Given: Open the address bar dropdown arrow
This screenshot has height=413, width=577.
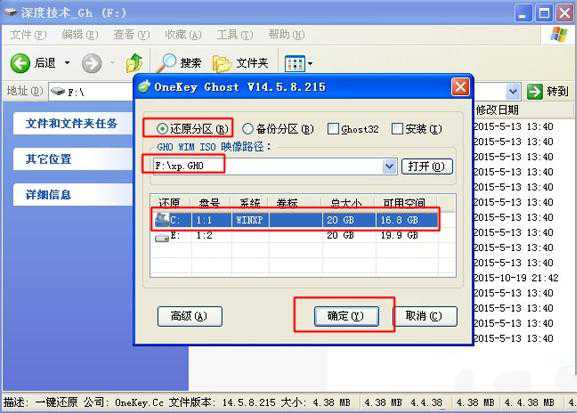Looking at the screenshot, I should tap(513, 91).
